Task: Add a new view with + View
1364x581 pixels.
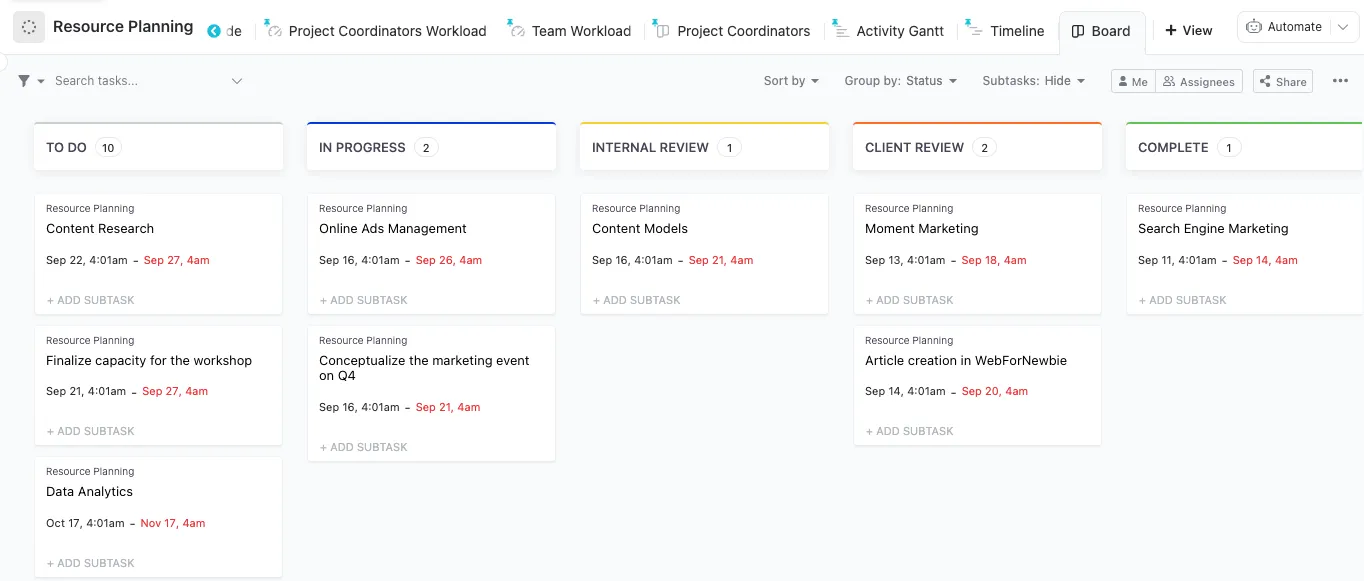Action: (1189, 31)
